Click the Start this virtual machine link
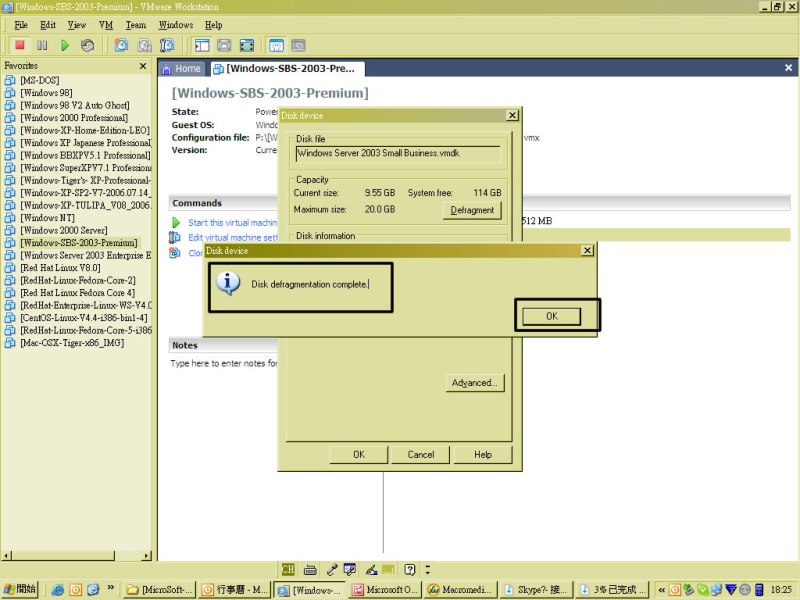The image size is (800, 600). click(233, 222)
